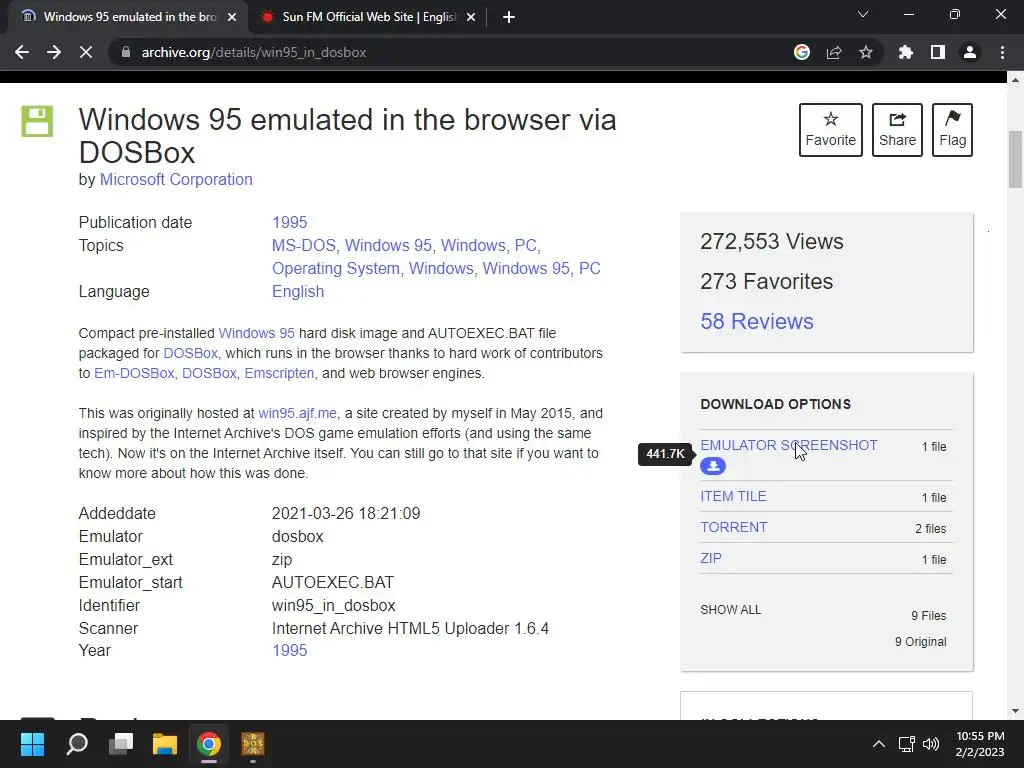Download the EMULATOR SCREENSHOT file

(x=789, y=445)
